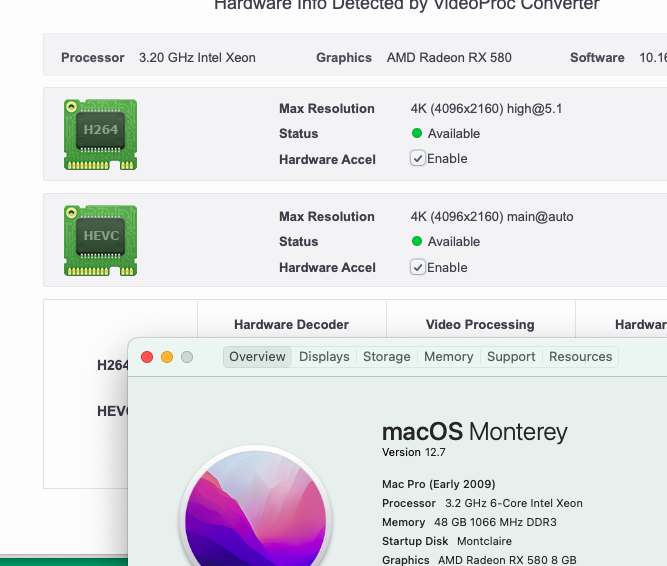667x566 pixels.
Task: Click the H264 row label in table
Action: pos(112,365)
